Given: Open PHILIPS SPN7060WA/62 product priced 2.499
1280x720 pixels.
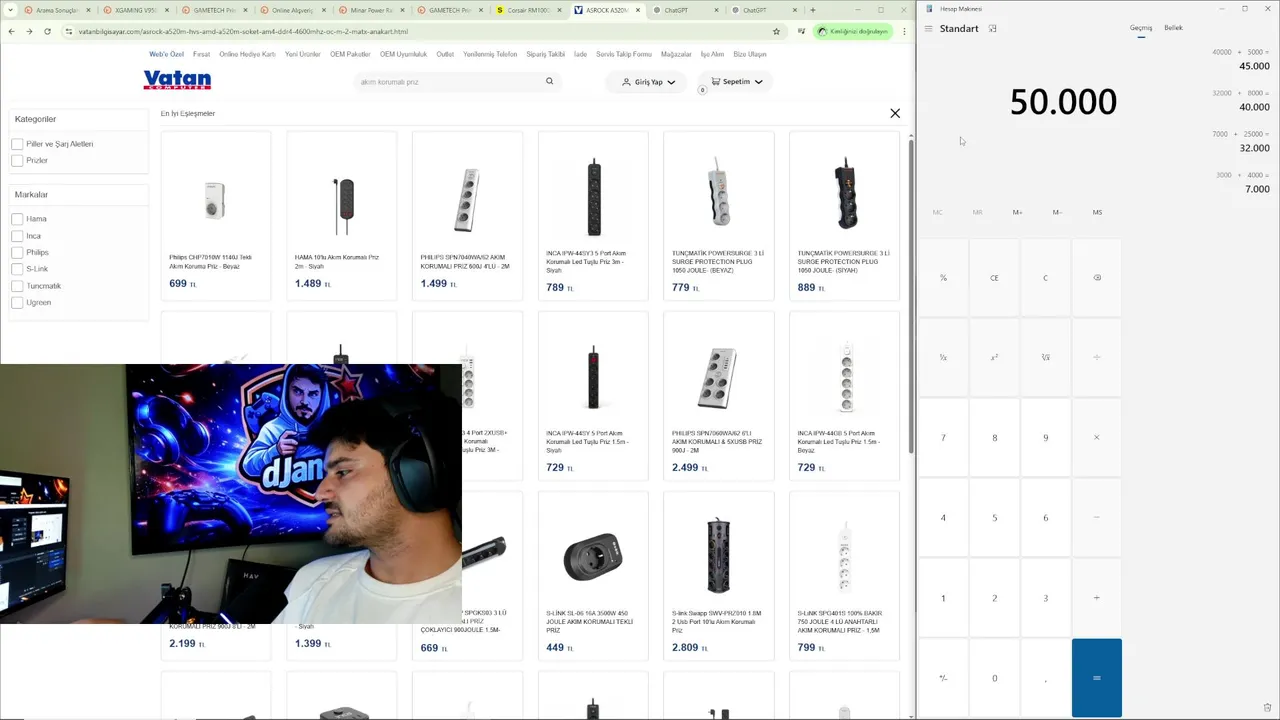Looking at the screenshot, I should 718,395.
